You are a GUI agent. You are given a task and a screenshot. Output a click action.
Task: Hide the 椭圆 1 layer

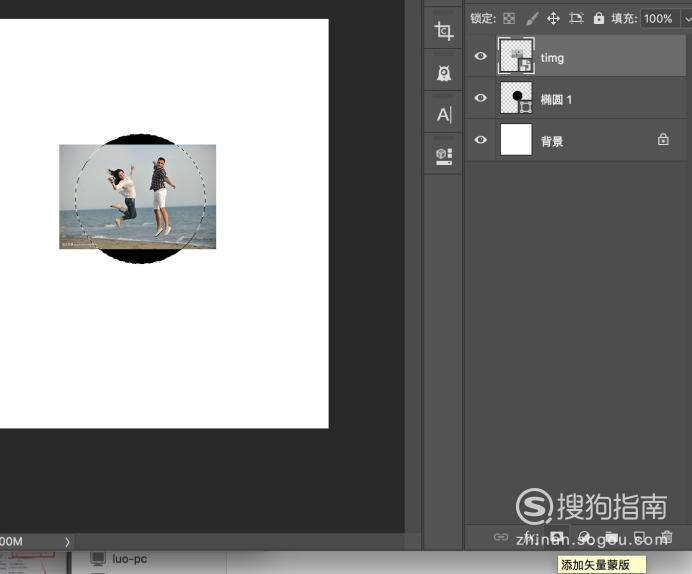coord(481,98)
